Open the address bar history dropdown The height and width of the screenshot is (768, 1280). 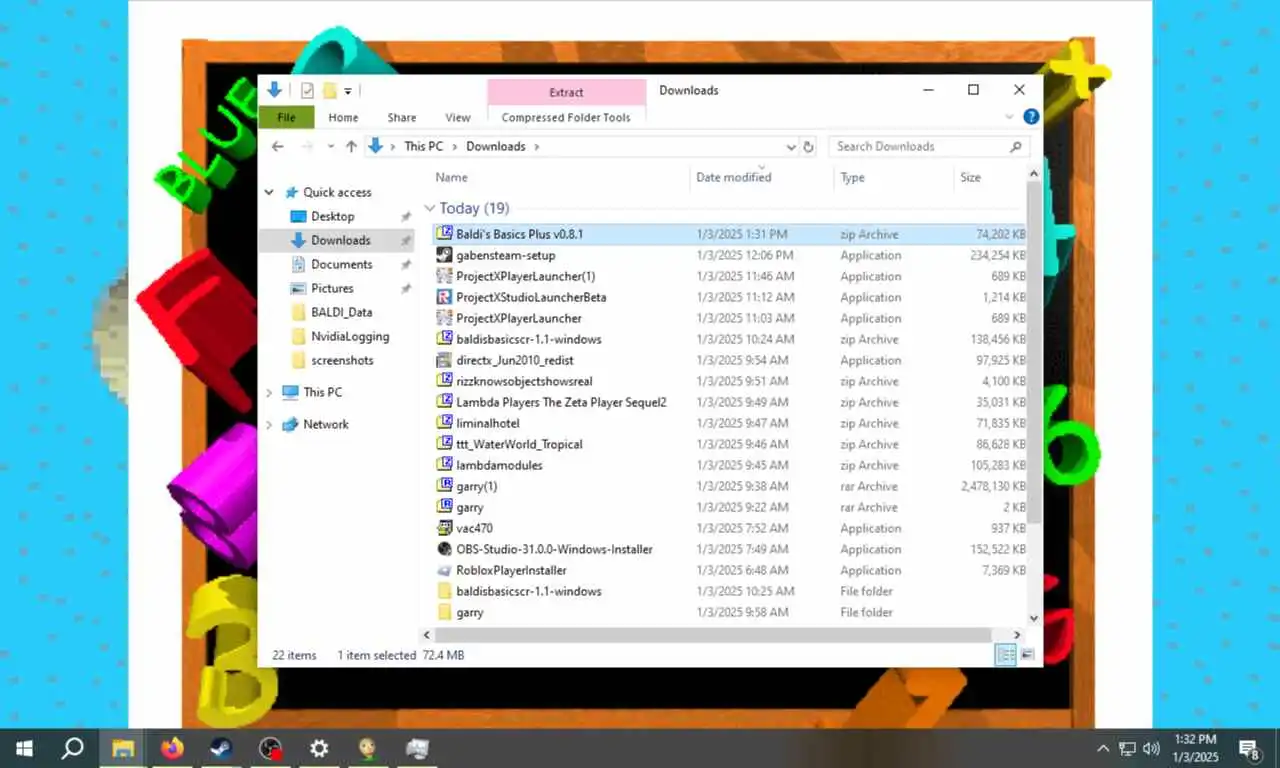pos(791,146)
